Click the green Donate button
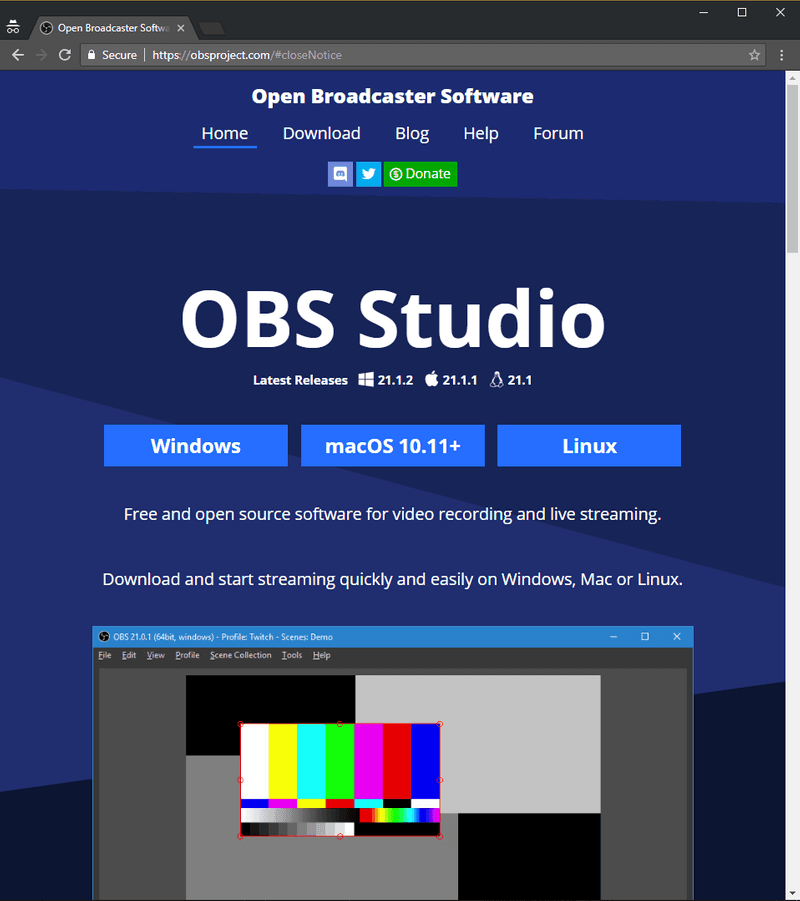The height and width of the screenshot is (901, 800). point(420,174)
